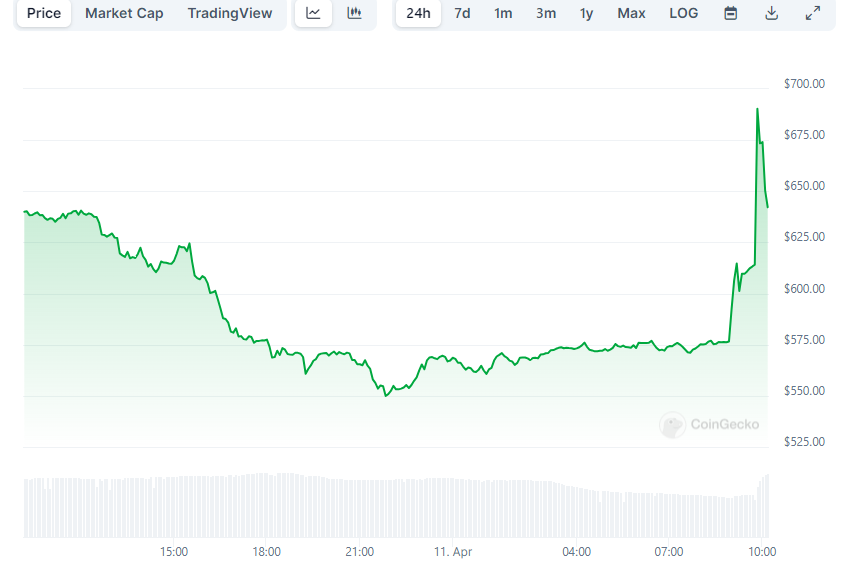Switch to candlestick chart view
This screenshot has height=568, width=851.
click(x=354, y=13)
